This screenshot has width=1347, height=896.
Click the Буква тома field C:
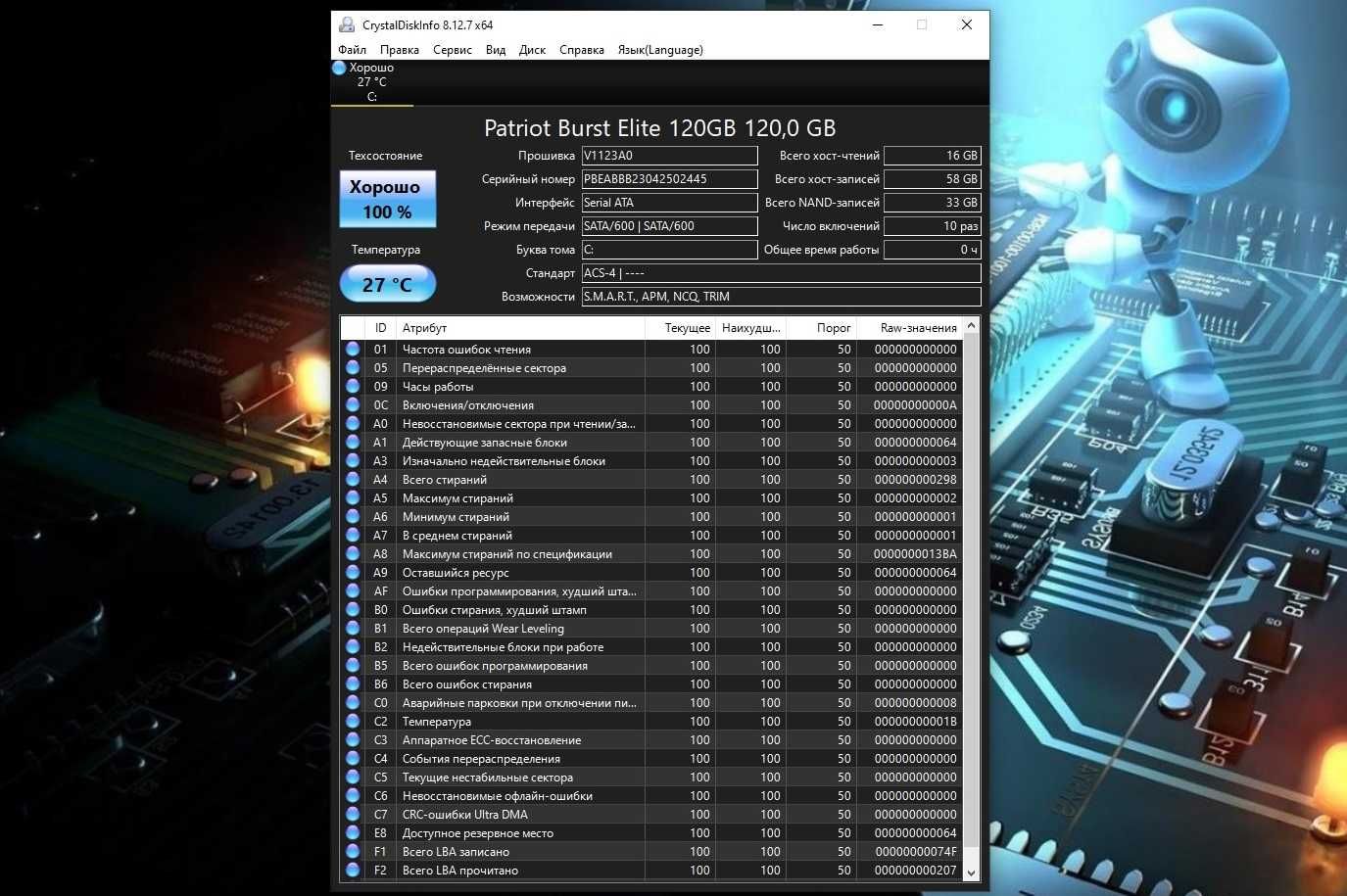(x=669, y=250)
